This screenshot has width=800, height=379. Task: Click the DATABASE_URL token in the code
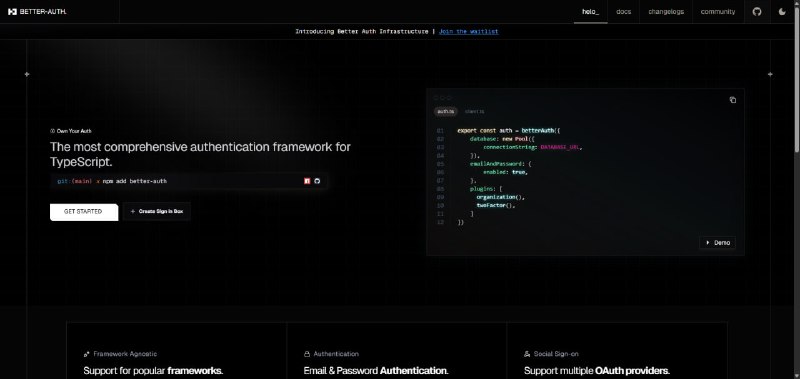pyautogui.click(x=560, y=147)
